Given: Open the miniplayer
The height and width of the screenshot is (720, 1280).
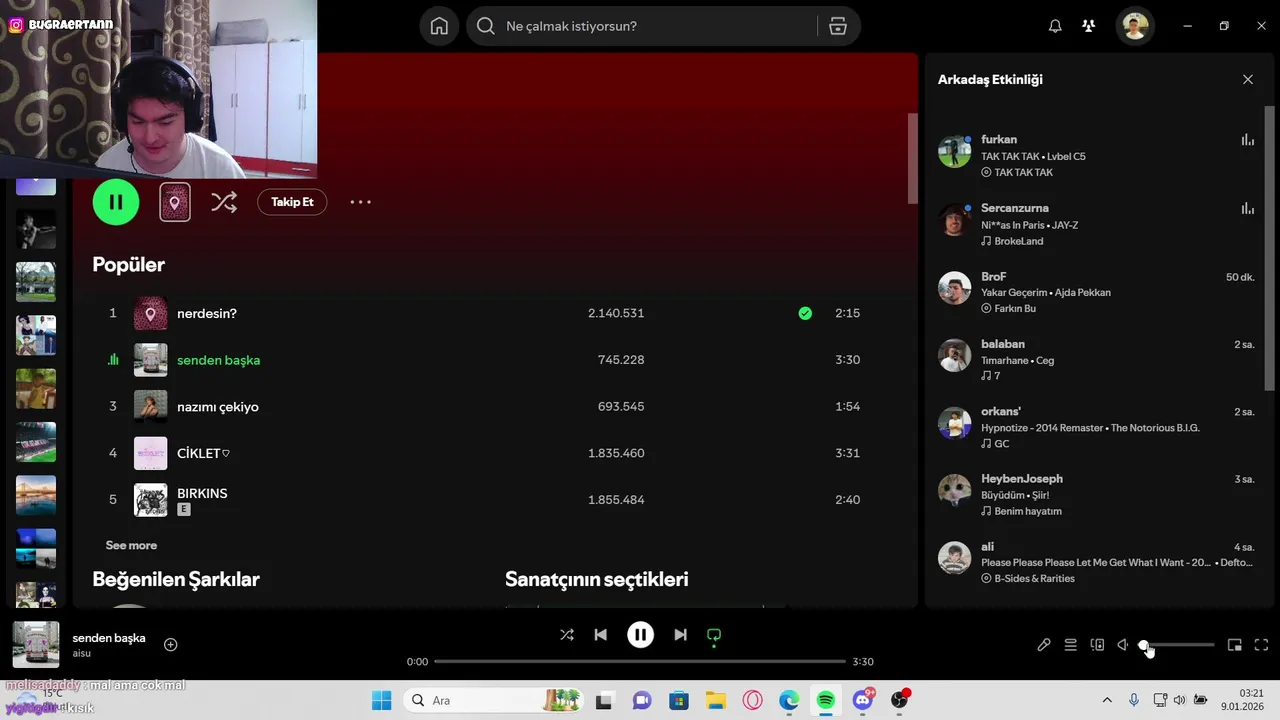Looking at the screenshot, I should pyautogui.click(x=1235, y=645).
